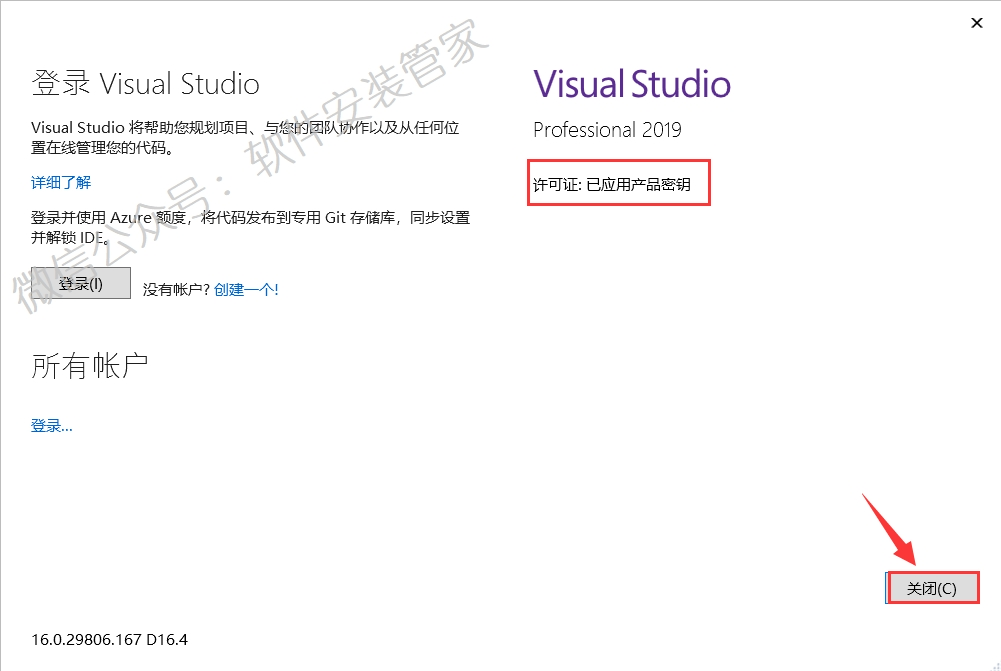Follow the 创建一个! create account link
Image resolution: width=1001 pixels, height=671 pixels.
pos(246,290)
